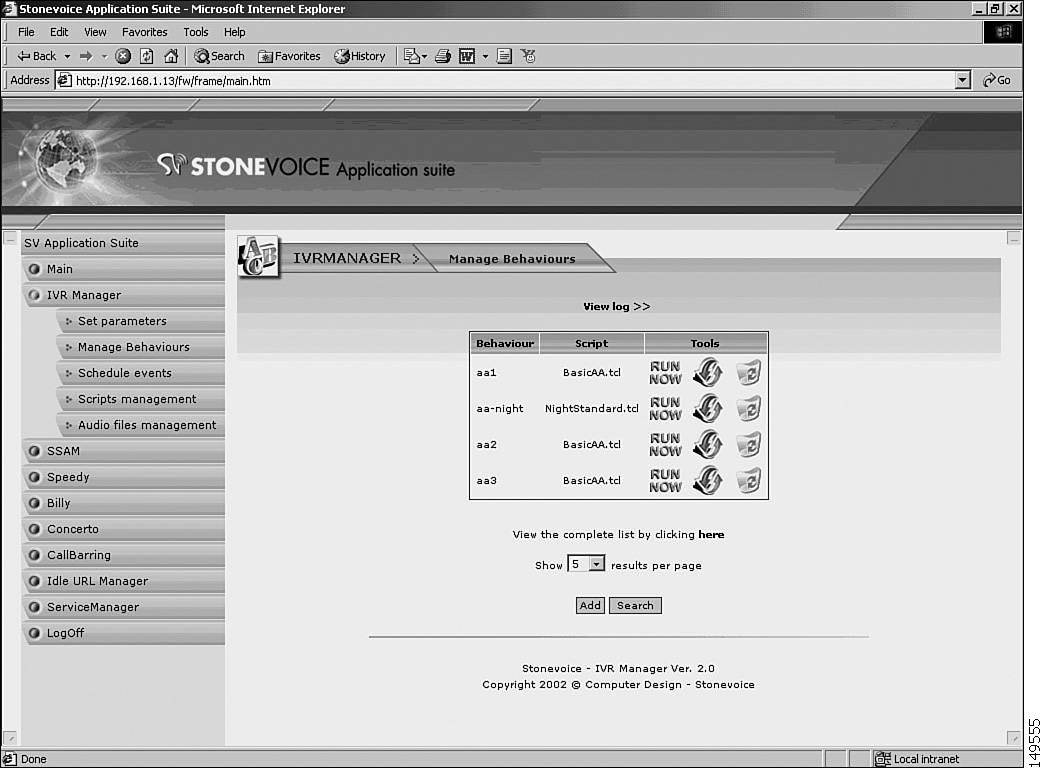Click History in the browser toolbar
Screen dimensions: 1041x768
click(360, 56)
